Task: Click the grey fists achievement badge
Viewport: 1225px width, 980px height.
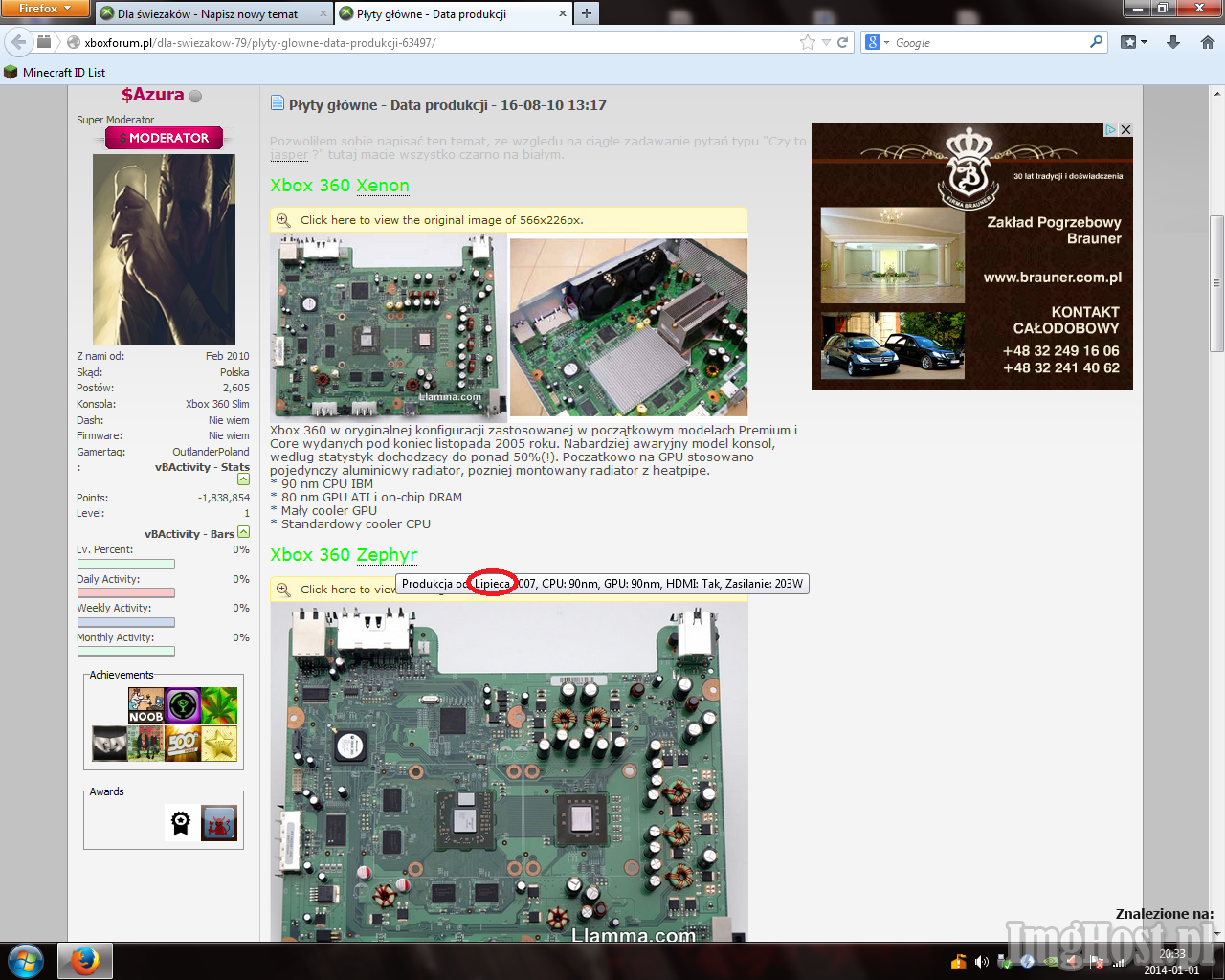Action: [109, 744]
